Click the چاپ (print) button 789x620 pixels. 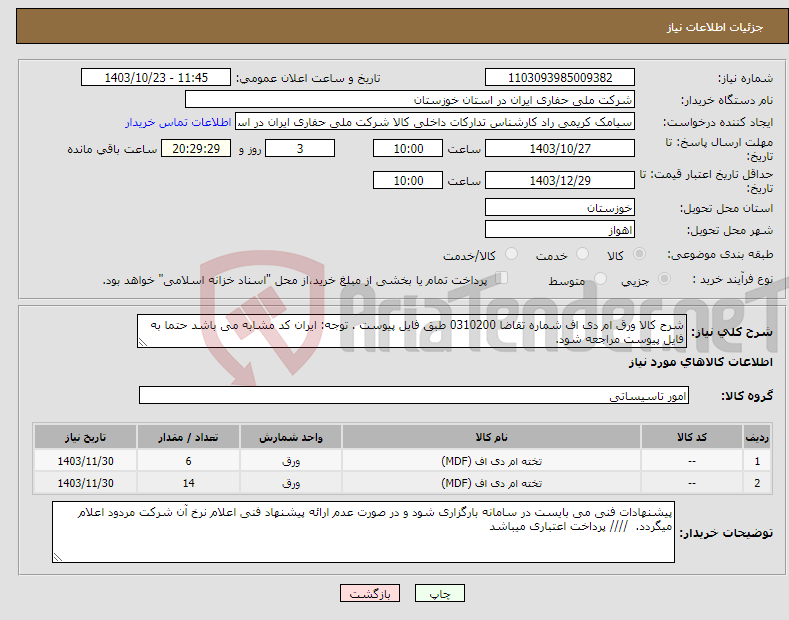coord(439,593)
